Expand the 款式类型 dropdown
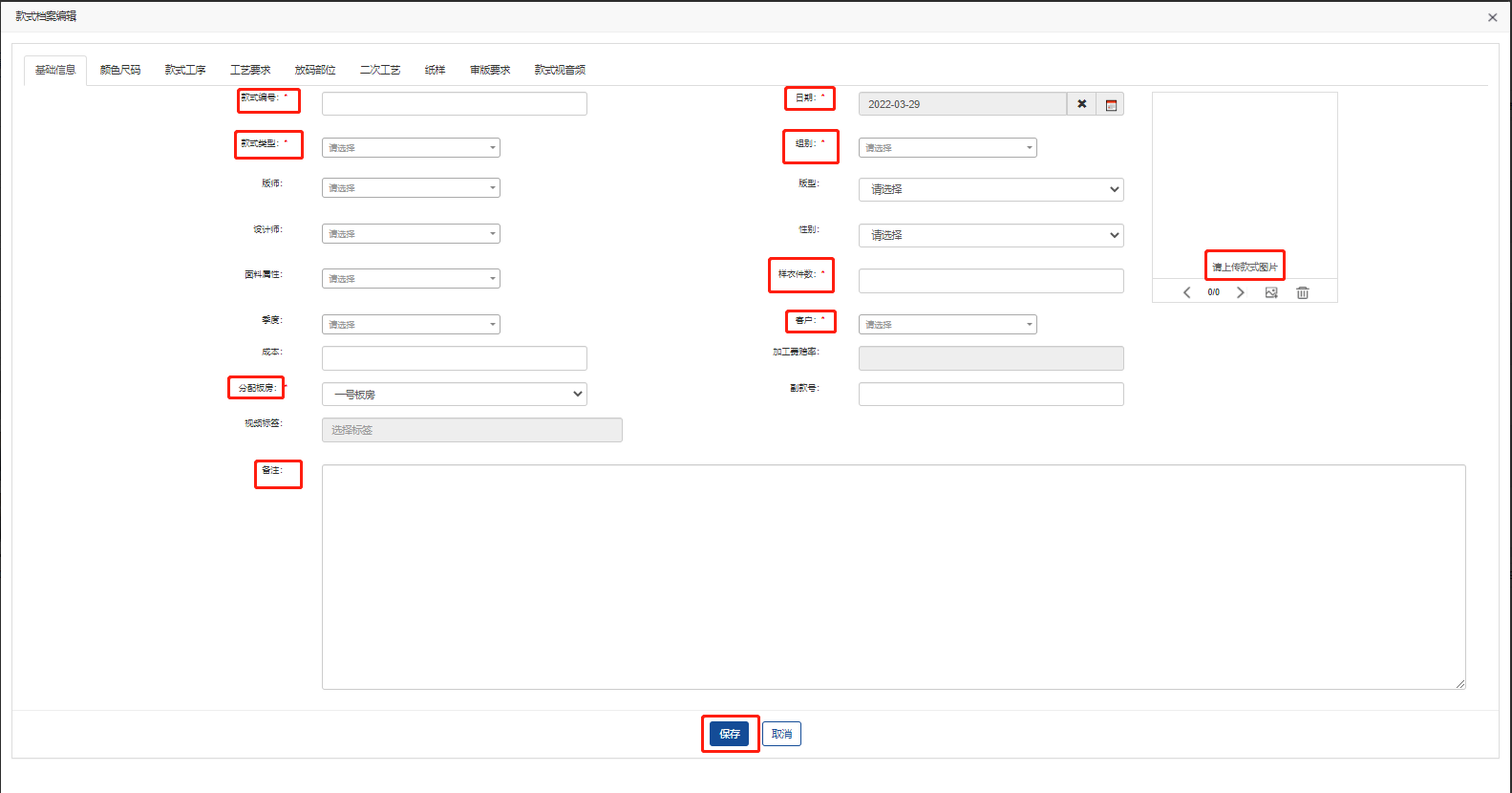This screenshot has width=1512, height=793. (411, 148)
